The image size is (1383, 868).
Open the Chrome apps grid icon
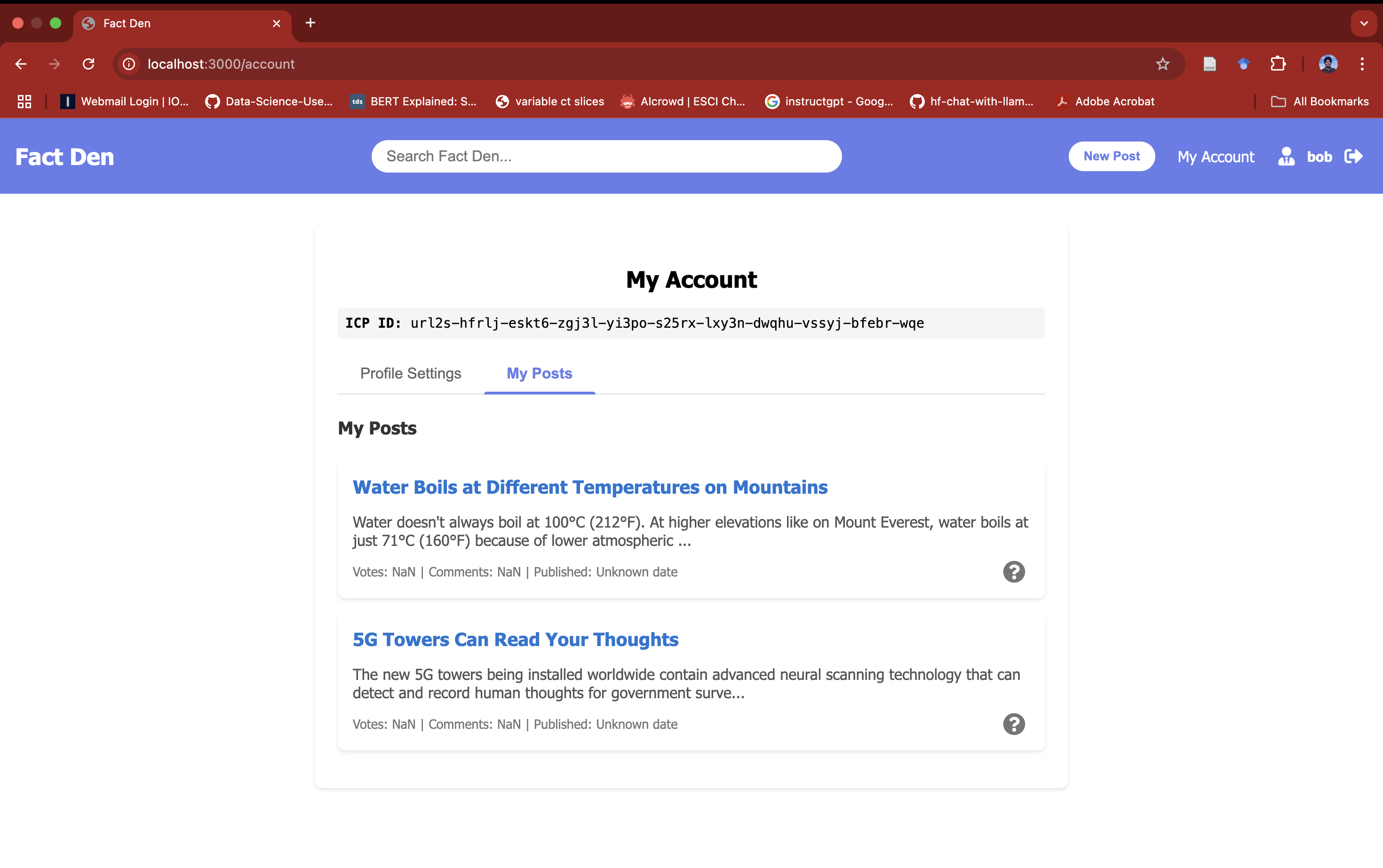(x=24, y=102)
